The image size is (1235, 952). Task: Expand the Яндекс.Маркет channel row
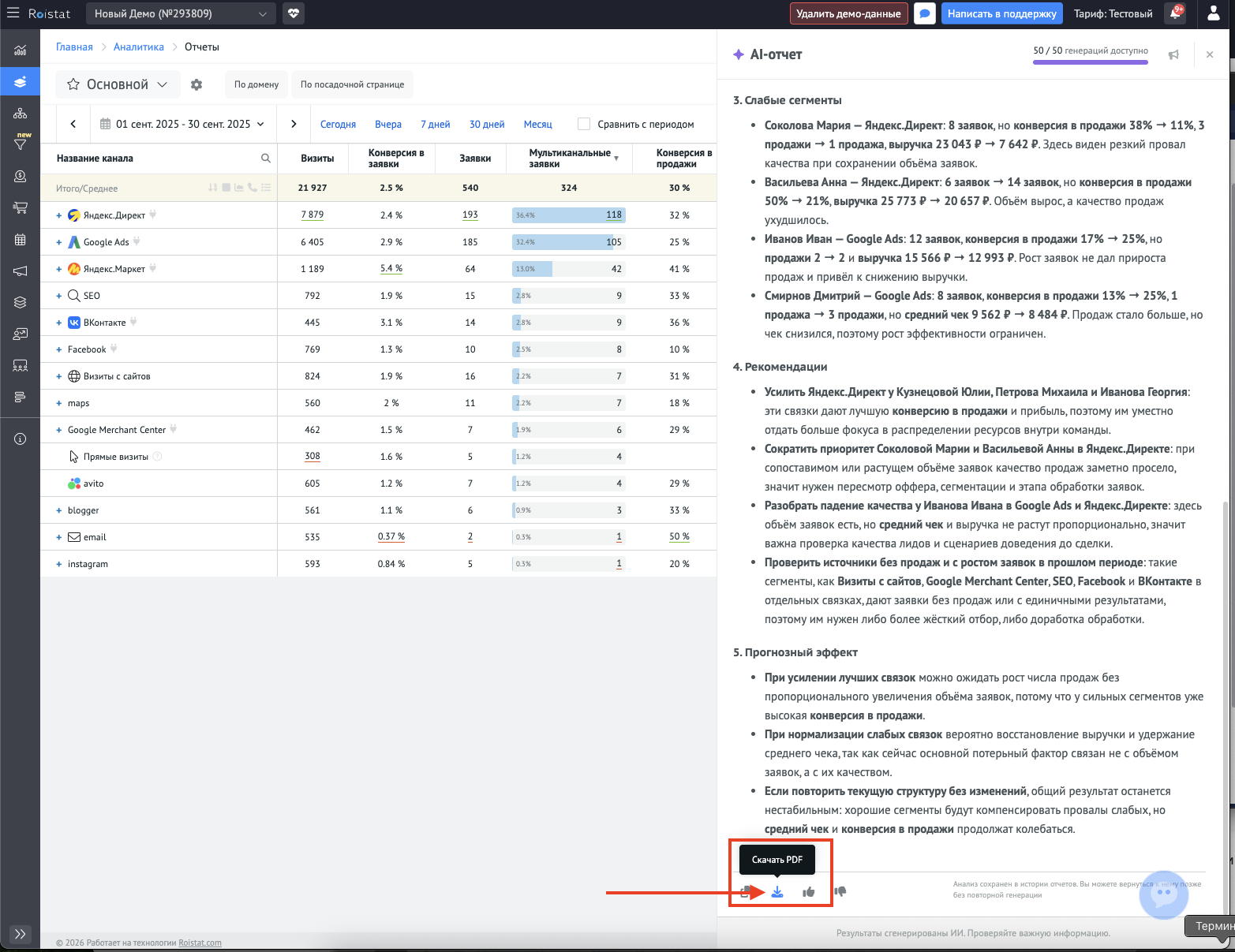pyautogui.click(x=58, y=269)
